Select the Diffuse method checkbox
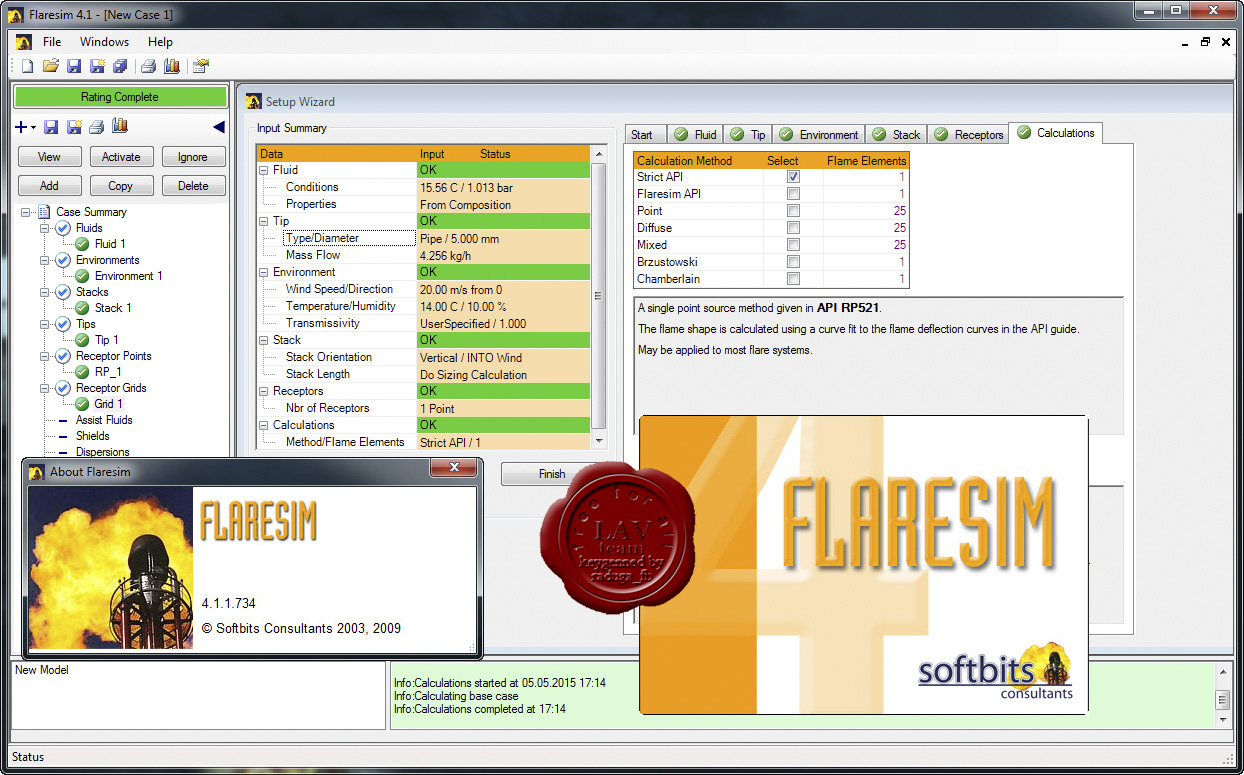Screen dimensions: 1244x775 [793, 228]
